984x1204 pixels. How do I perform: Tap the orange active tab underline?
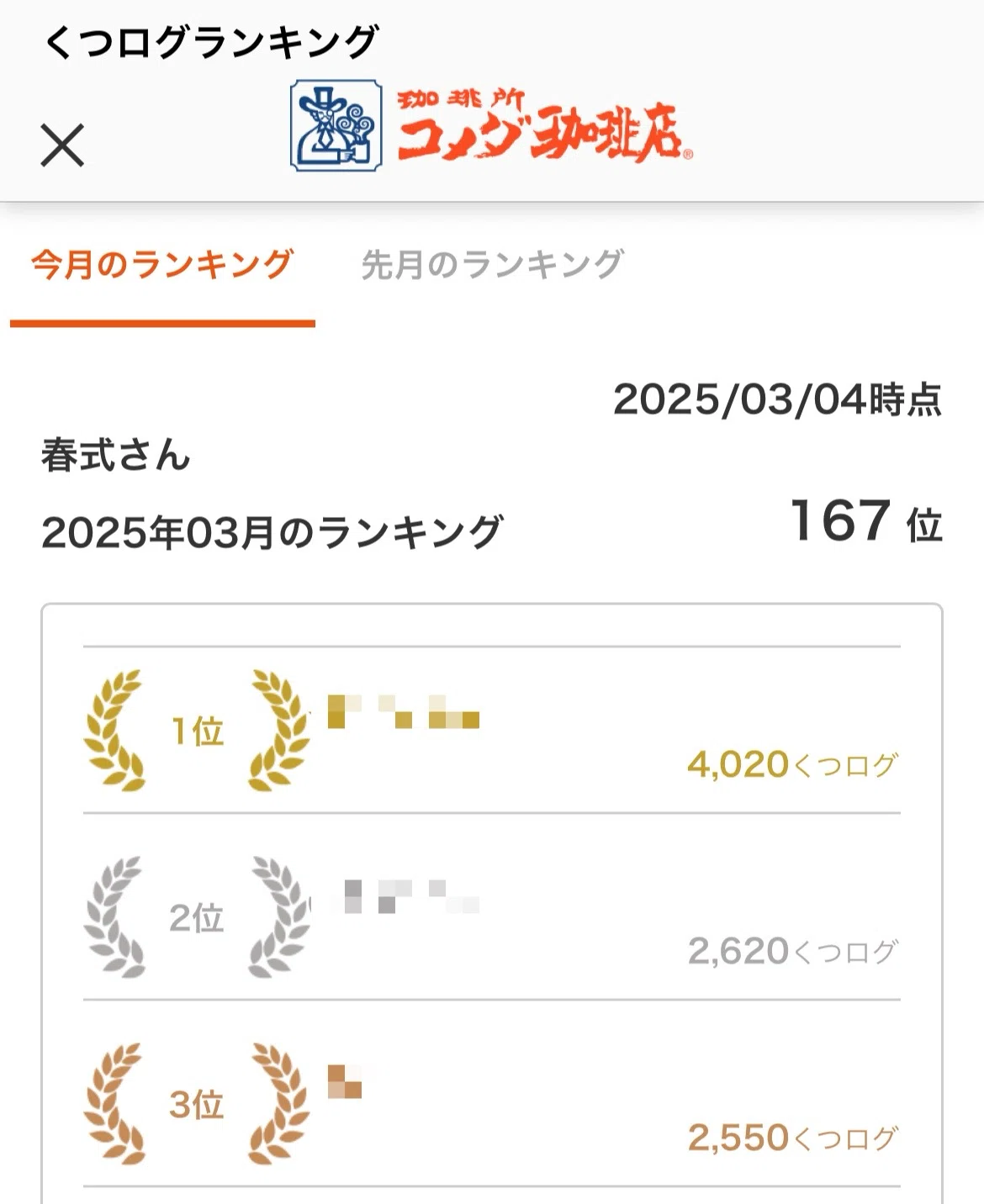(162, 323)
